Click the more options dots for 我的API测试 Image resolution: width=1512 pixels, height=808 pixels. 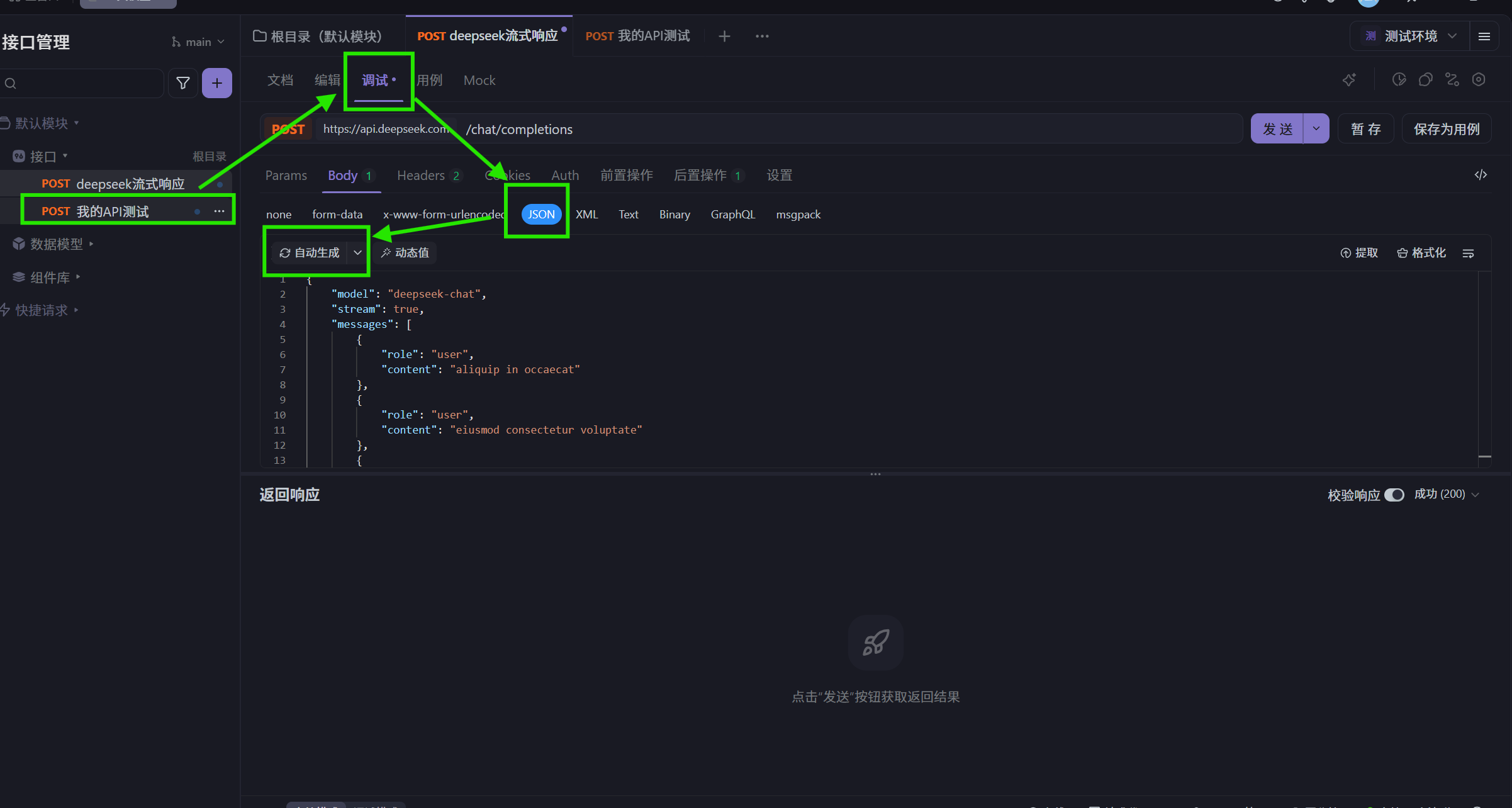219,211
